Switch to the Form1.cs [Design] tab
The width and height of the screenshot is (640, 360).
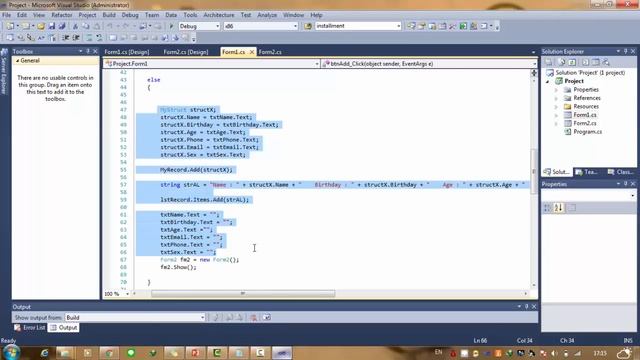(127, 52)
